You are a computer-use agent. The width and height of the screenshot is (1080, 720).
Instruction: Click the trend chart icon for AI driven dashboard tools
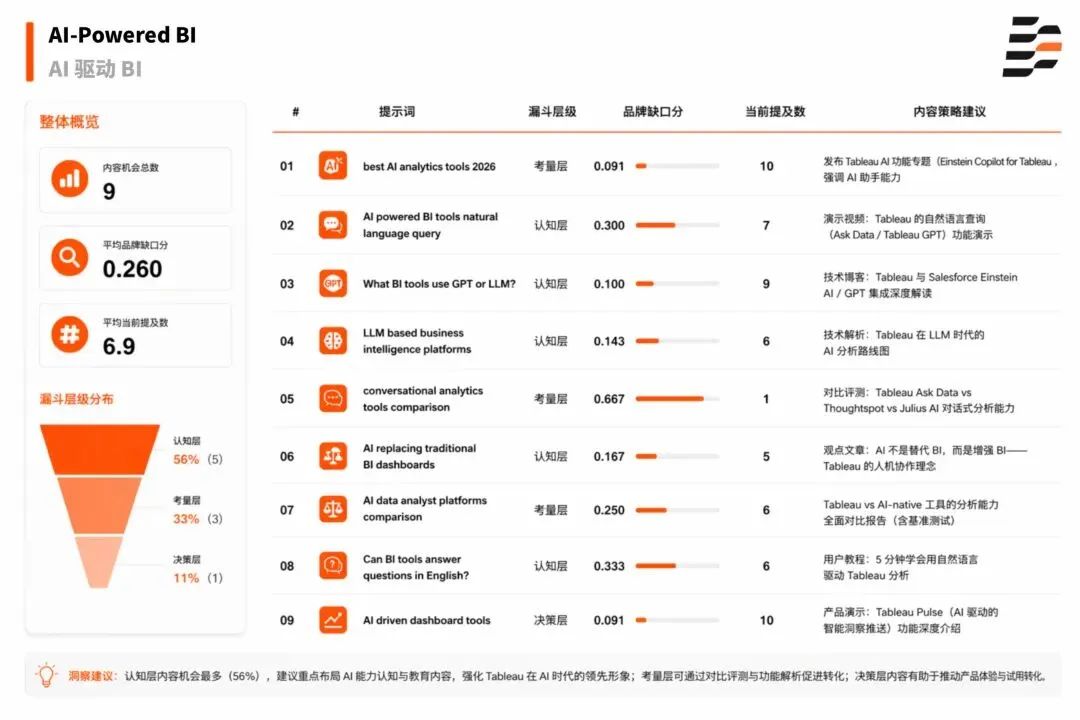coord(333,619)
